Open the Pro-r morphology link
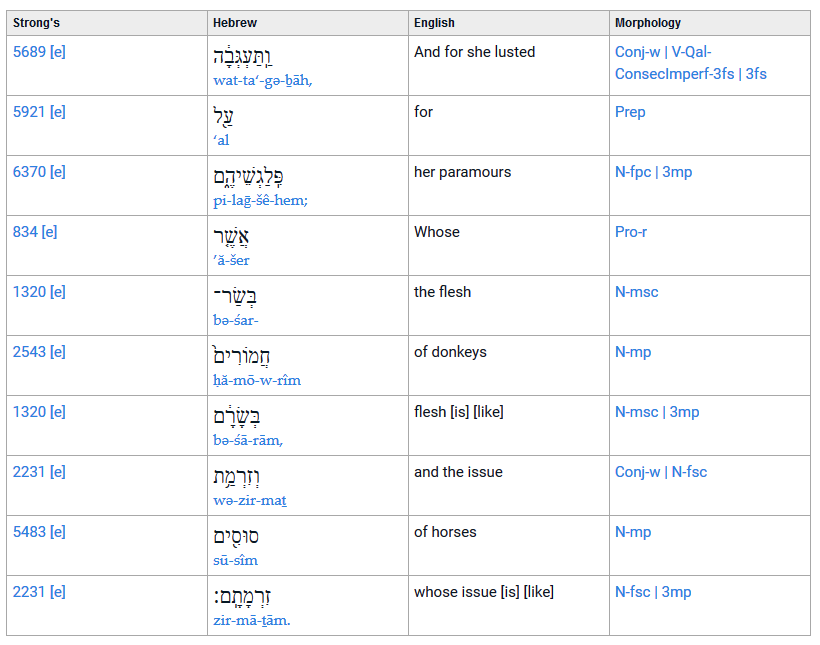 pyautogui.click(x=631, y=232)
